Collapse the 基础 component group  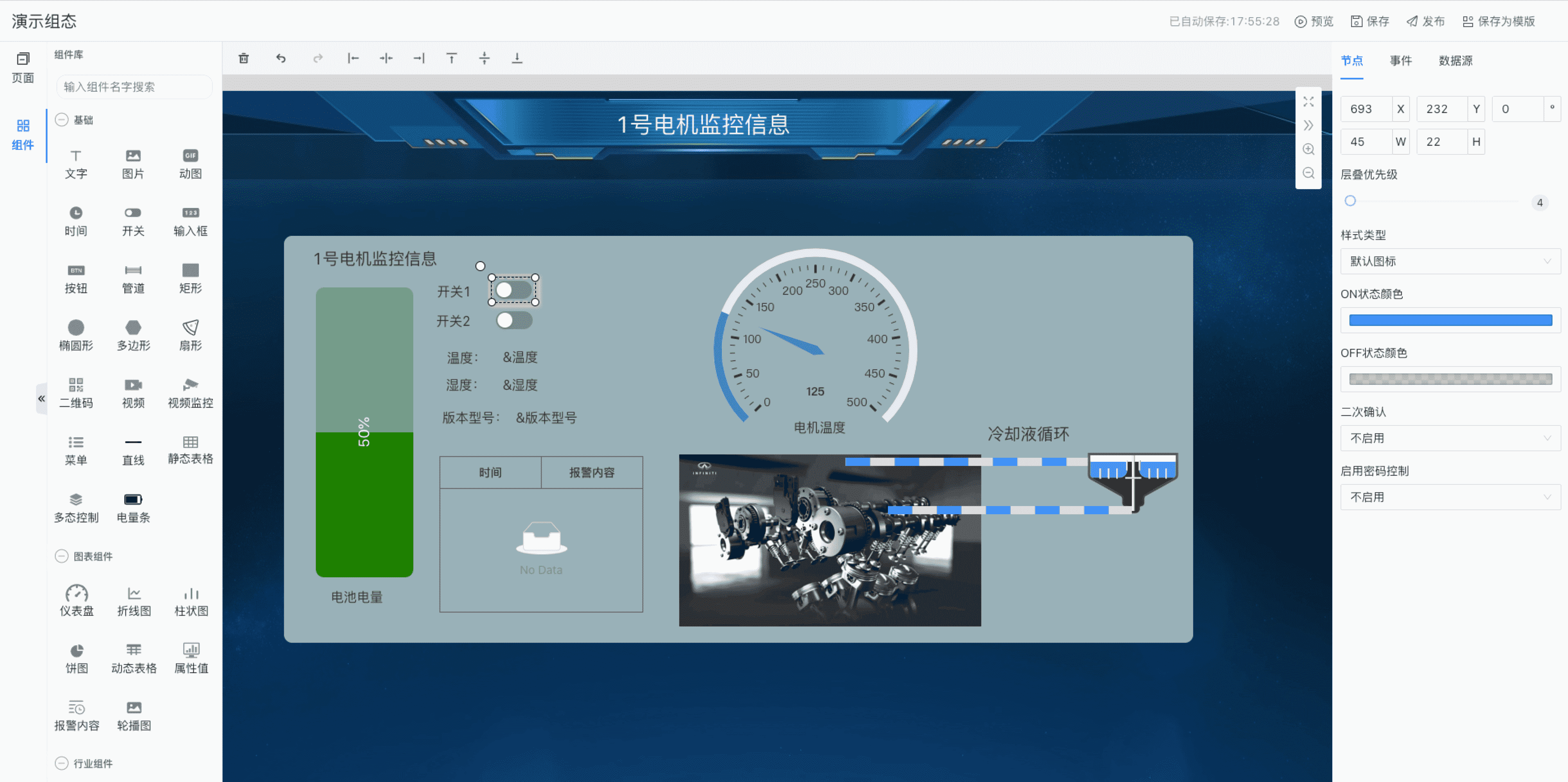[61, 120]
